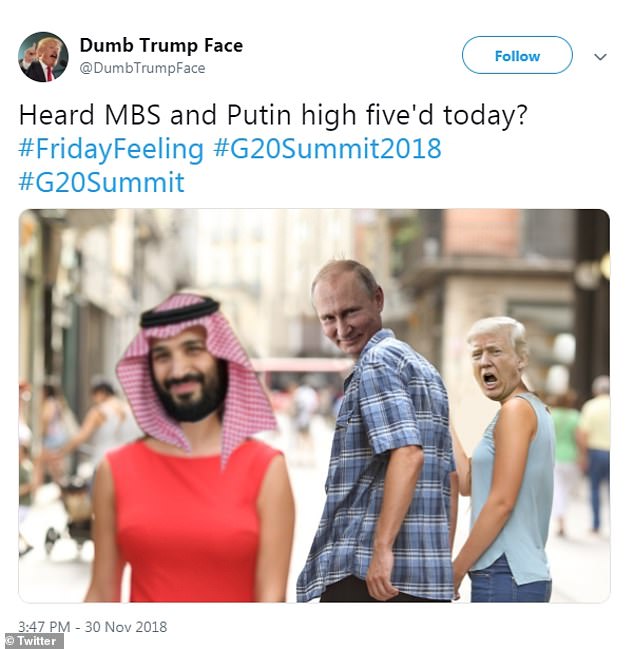Image resolution: width=634 pixels, height=649 pixels.
Task: Open the attached meme image
Action: [314, 406]
